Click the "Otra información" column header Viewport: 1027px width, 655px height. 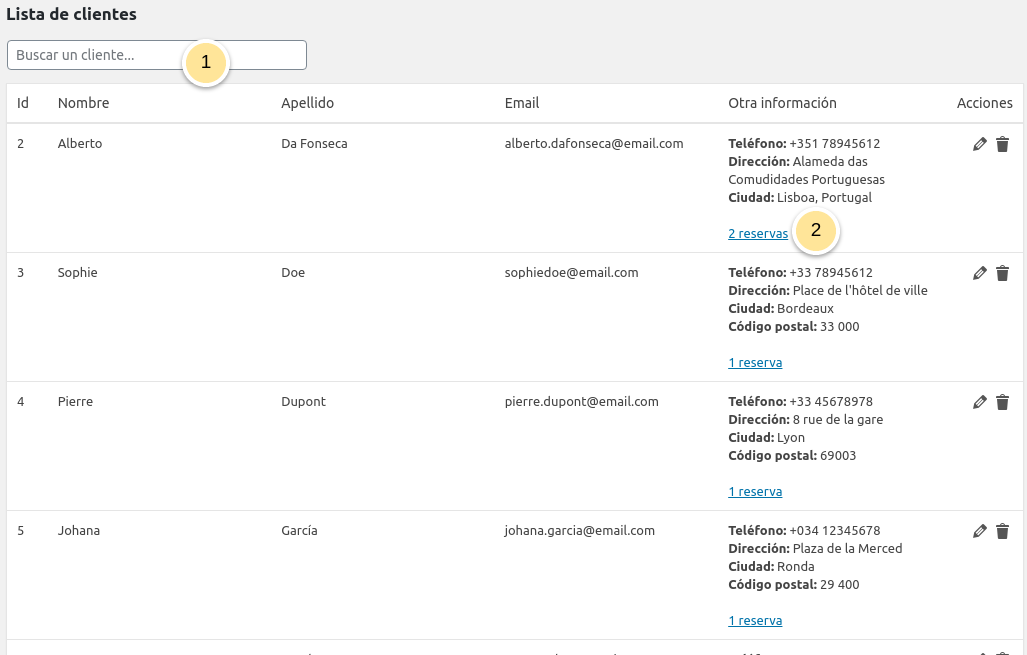(782, 103)
